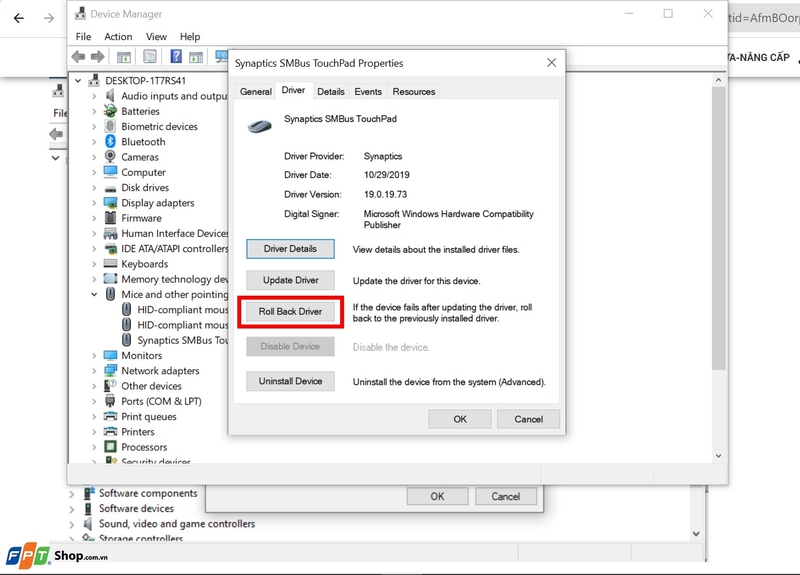Click the Print queues printer icon

pyautogui.click(x=110, y=416)
